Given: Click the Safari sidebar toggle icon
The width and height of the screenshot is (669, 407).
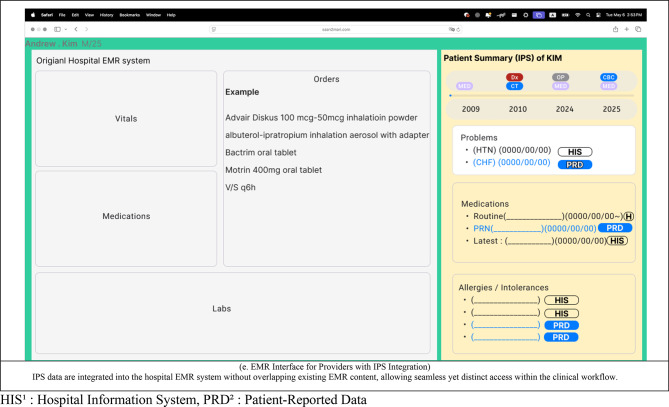Looking at the screenshot, I should tap(57, 29).
